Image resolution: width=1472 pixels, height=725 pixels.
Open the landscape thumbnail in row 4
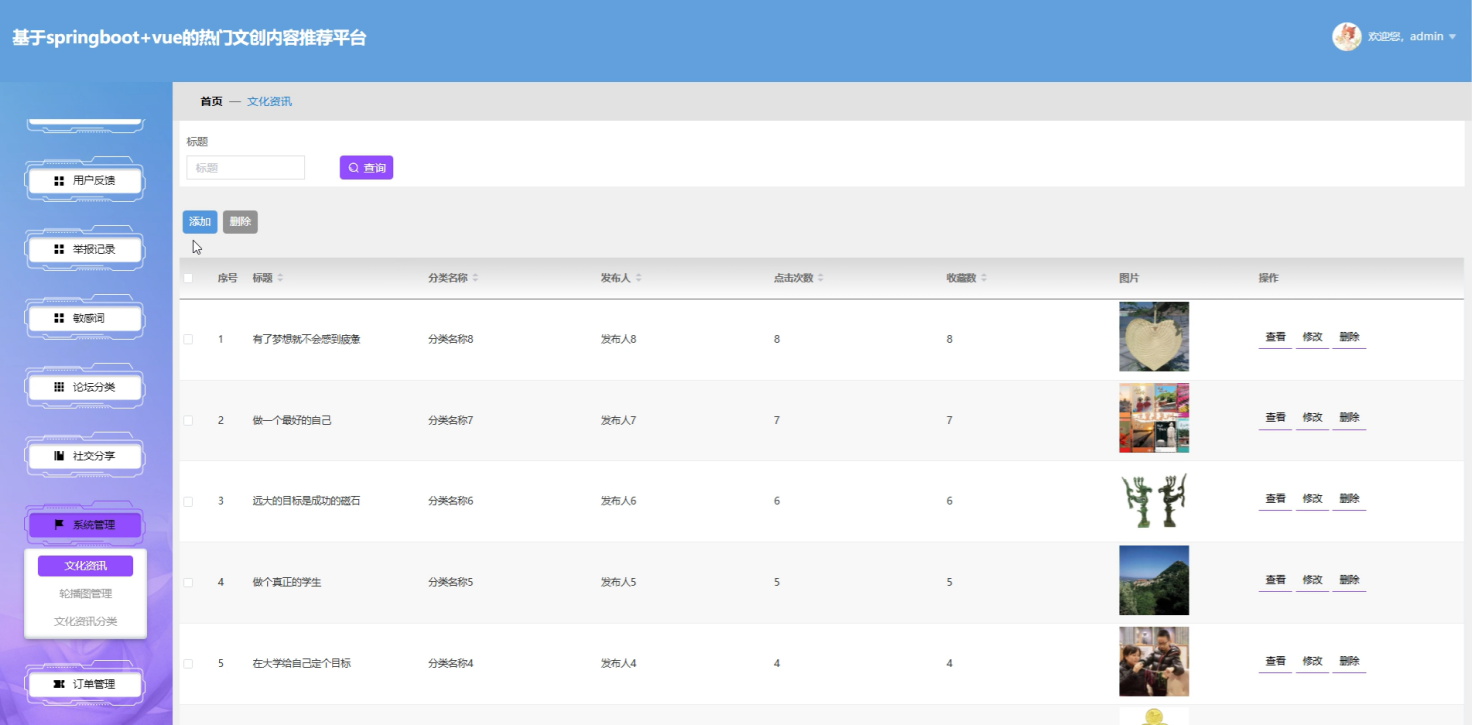(x=1154, y=580)
